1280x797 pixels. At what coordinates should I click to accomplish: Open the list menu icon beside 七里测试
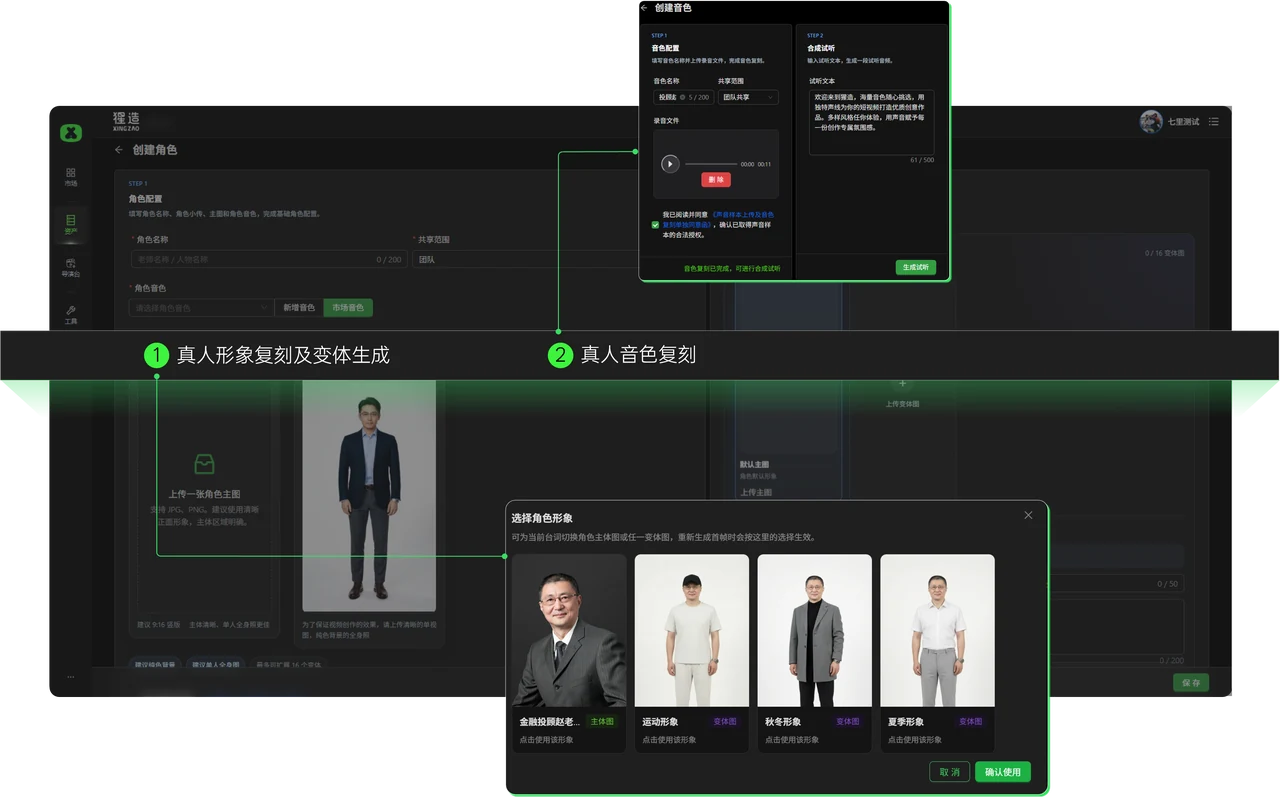point(1213,122)
